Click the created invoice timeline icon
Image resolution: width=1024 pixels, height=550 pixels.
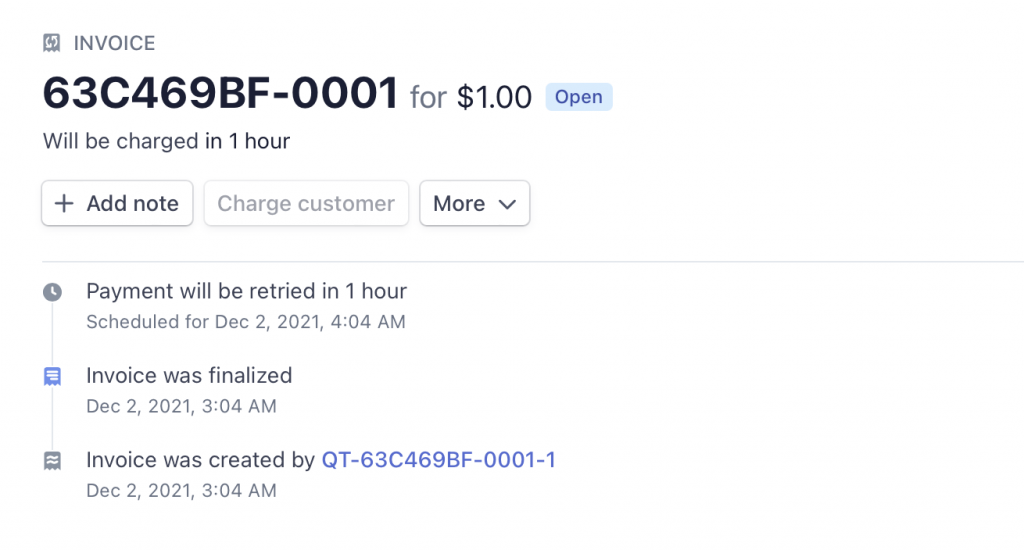(52, 460)
